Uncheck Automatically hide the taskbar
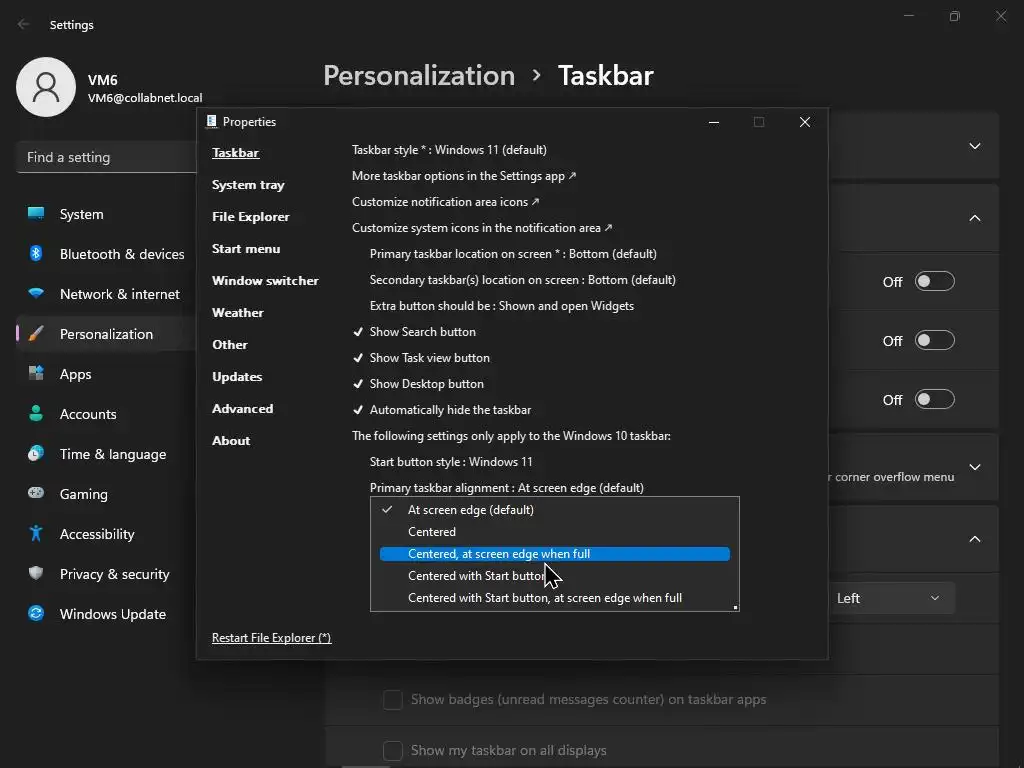Image resolution: width=1024 pixels, height=768 pixels. 449,410
